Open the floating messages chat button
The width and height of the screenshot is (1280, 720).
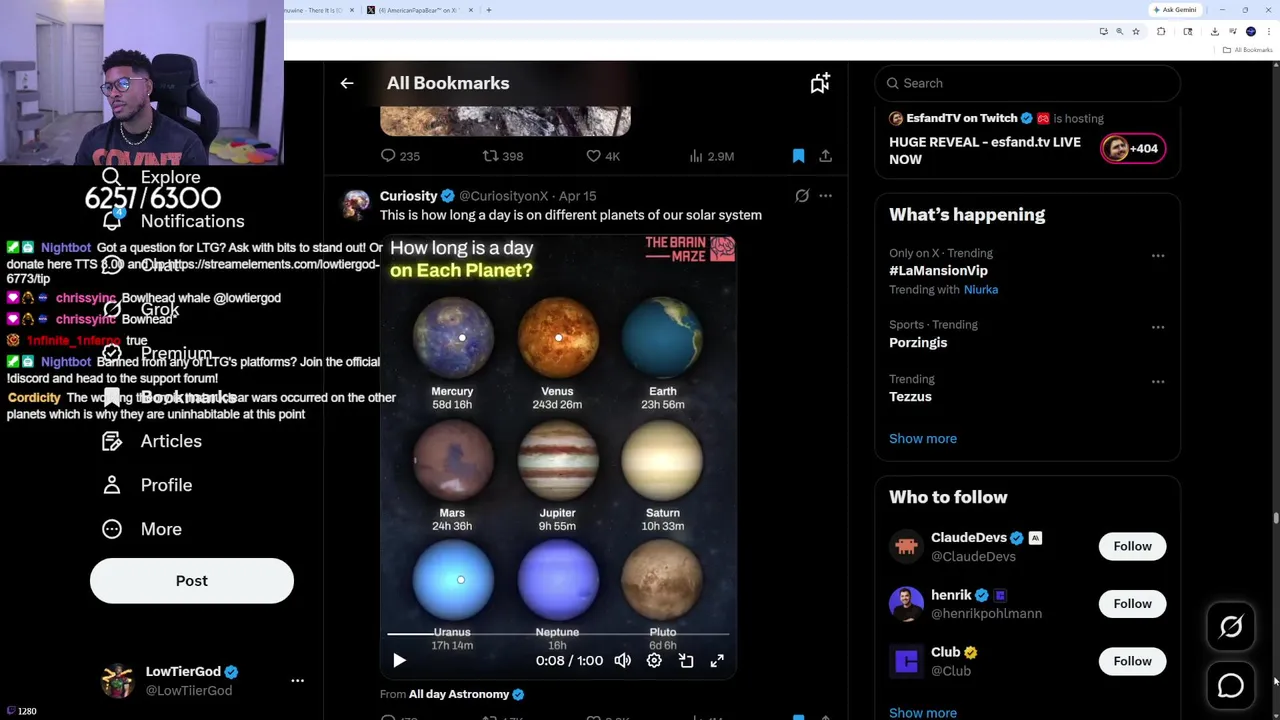coord(1231,686)
